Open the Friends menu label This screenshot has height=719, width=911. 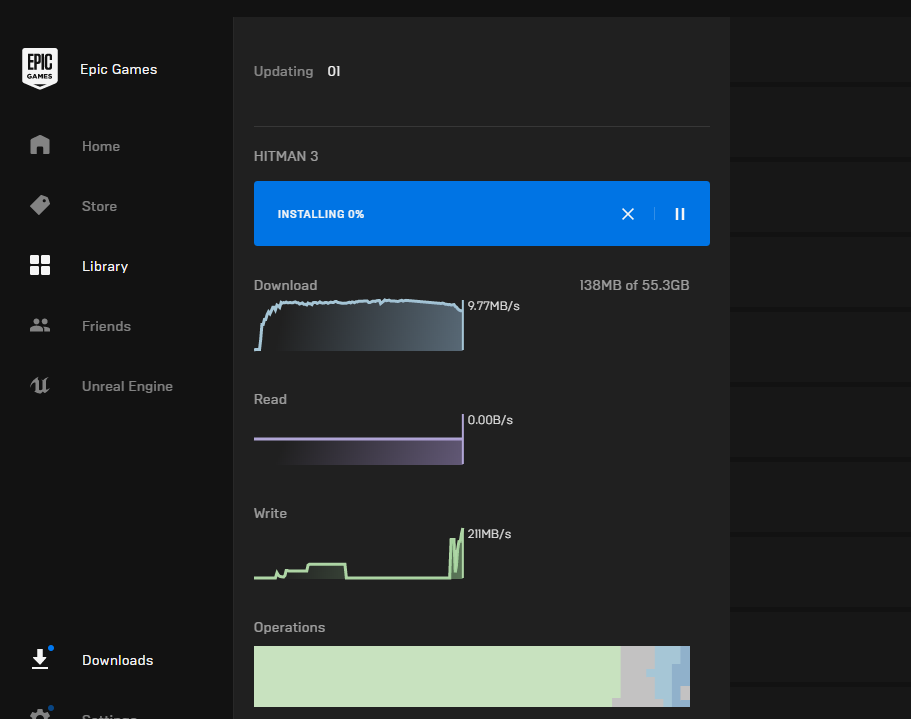(106, 326)
